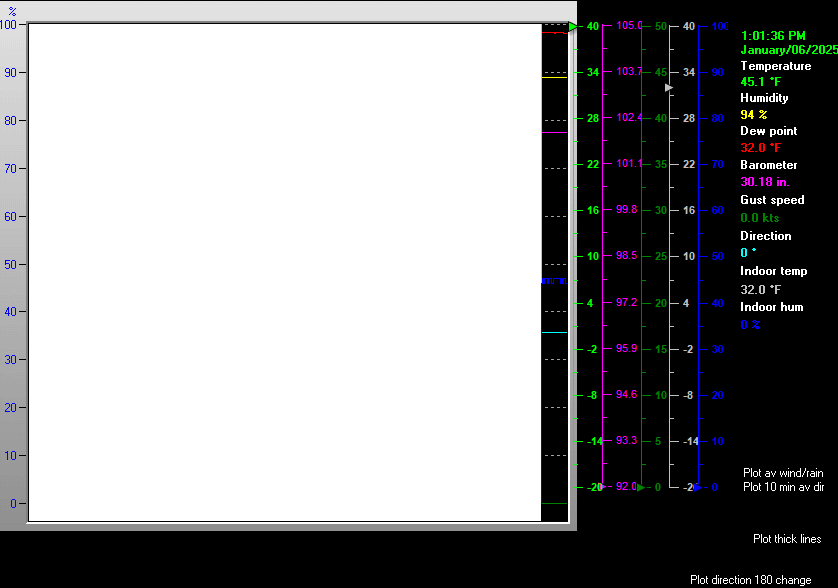
Task: Select the Humidity label
Action: coord(764,98)
